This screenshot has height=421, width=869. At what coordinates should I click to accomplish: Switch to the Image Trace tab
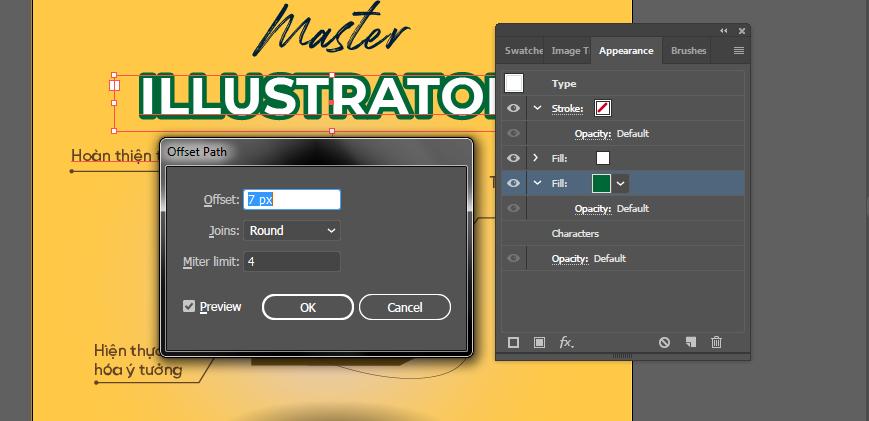click(x=569, y=50)
